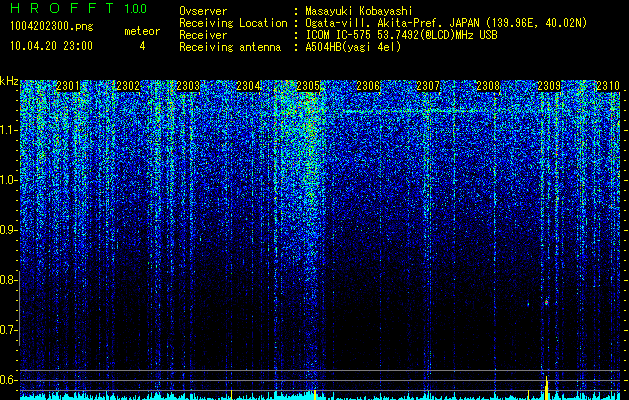The width and height of the screenshot is (629, 400).
Task: Click the name Masayuki Kobayashi
Action: click(x=359, y=11)
